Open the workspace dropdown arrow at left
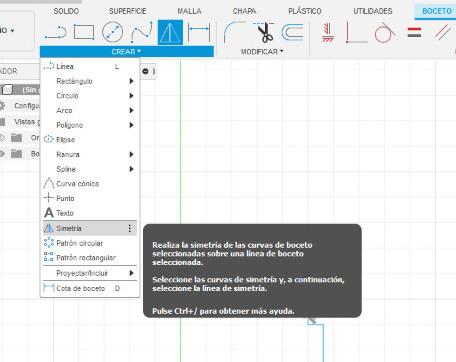456x362 pixels. 13,31
